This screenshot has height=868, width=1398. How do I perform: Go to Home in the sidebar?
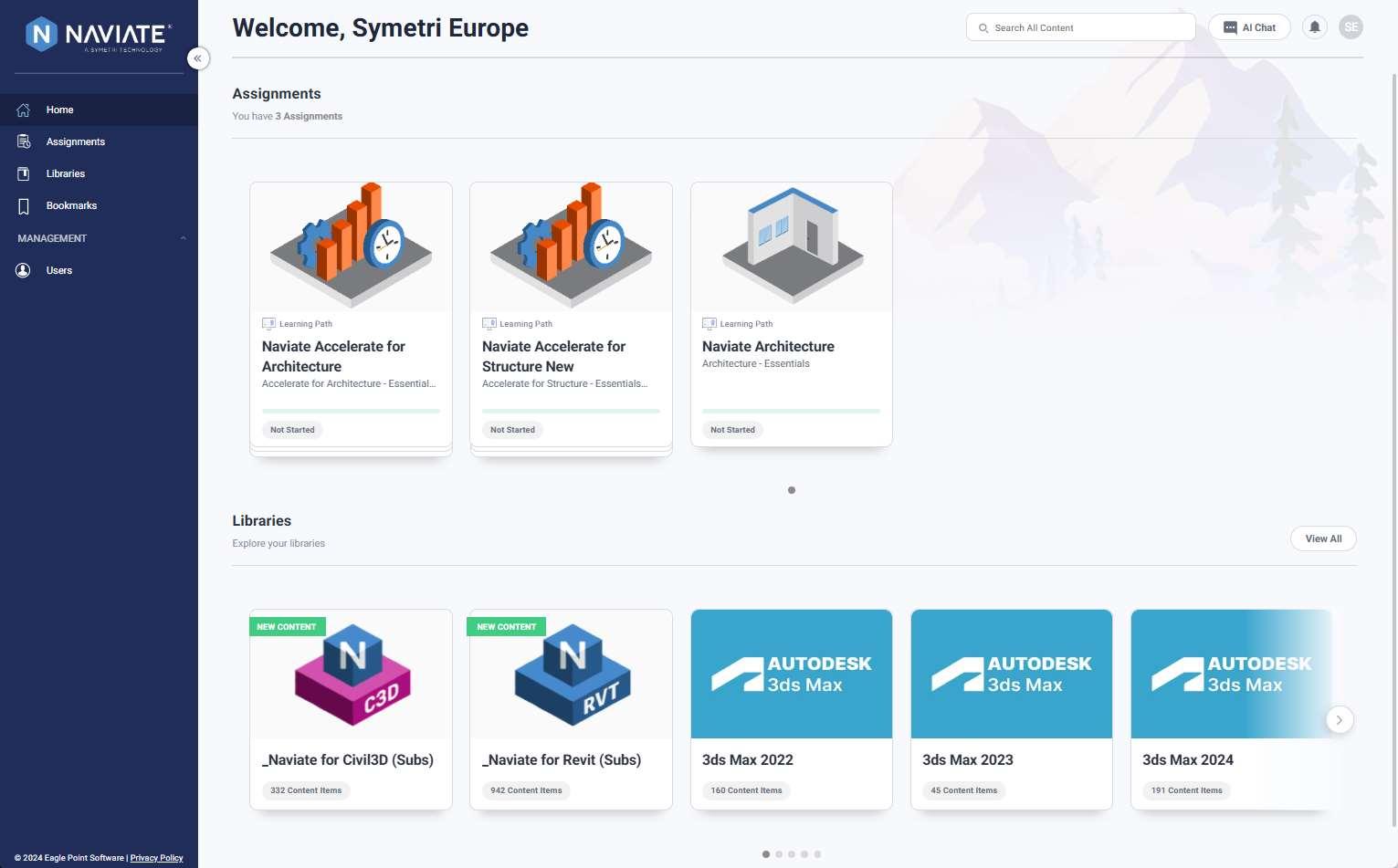pyautogui.click(x=99, y=110)
